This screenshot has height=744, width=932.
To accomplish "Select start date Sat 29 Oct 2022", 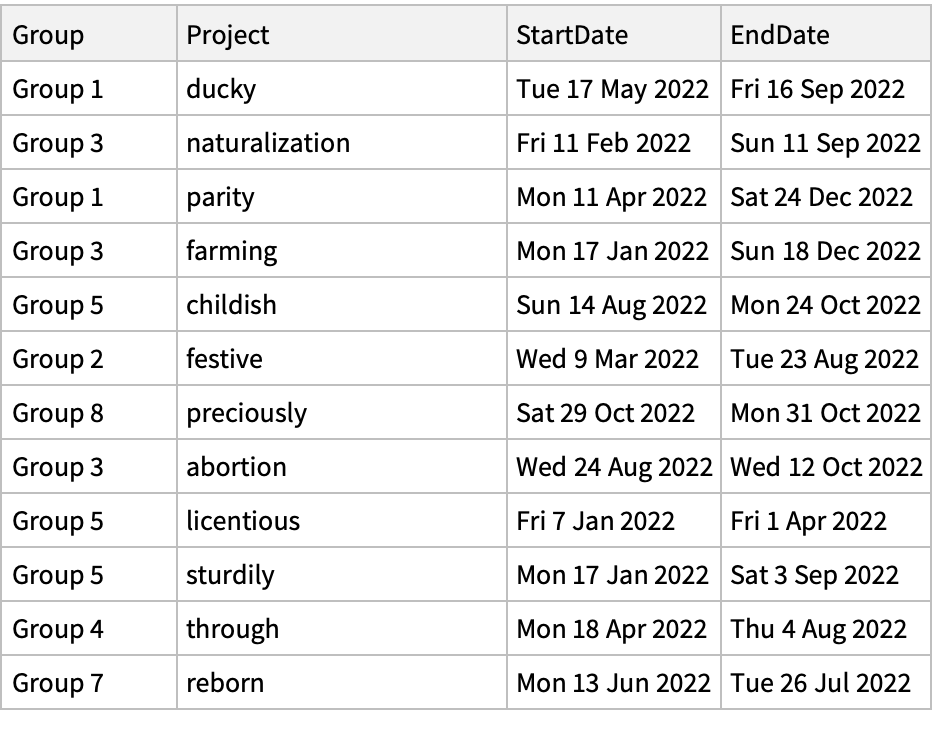I will 605,413.
